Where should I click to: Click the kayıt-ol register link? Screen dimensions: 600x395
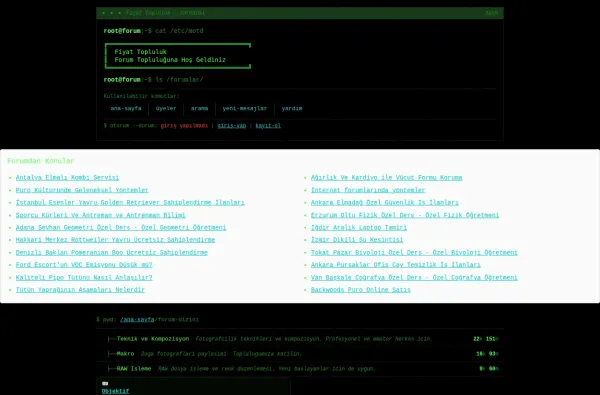tap(268, 126)
